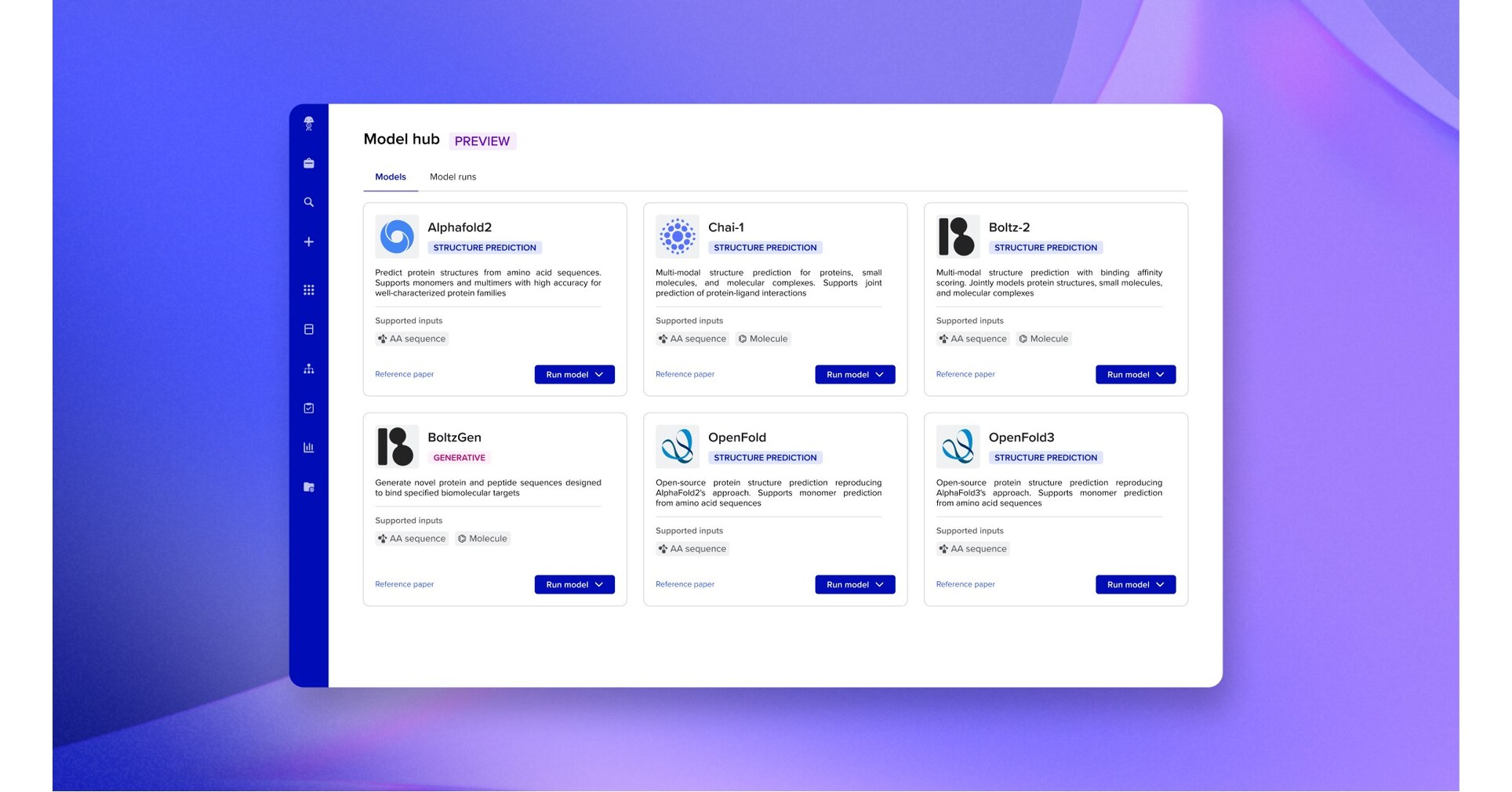Switch to the Model runs tab
This screenshot has height=792, width=1512.
pyautogui.click(x=453, y=177)
